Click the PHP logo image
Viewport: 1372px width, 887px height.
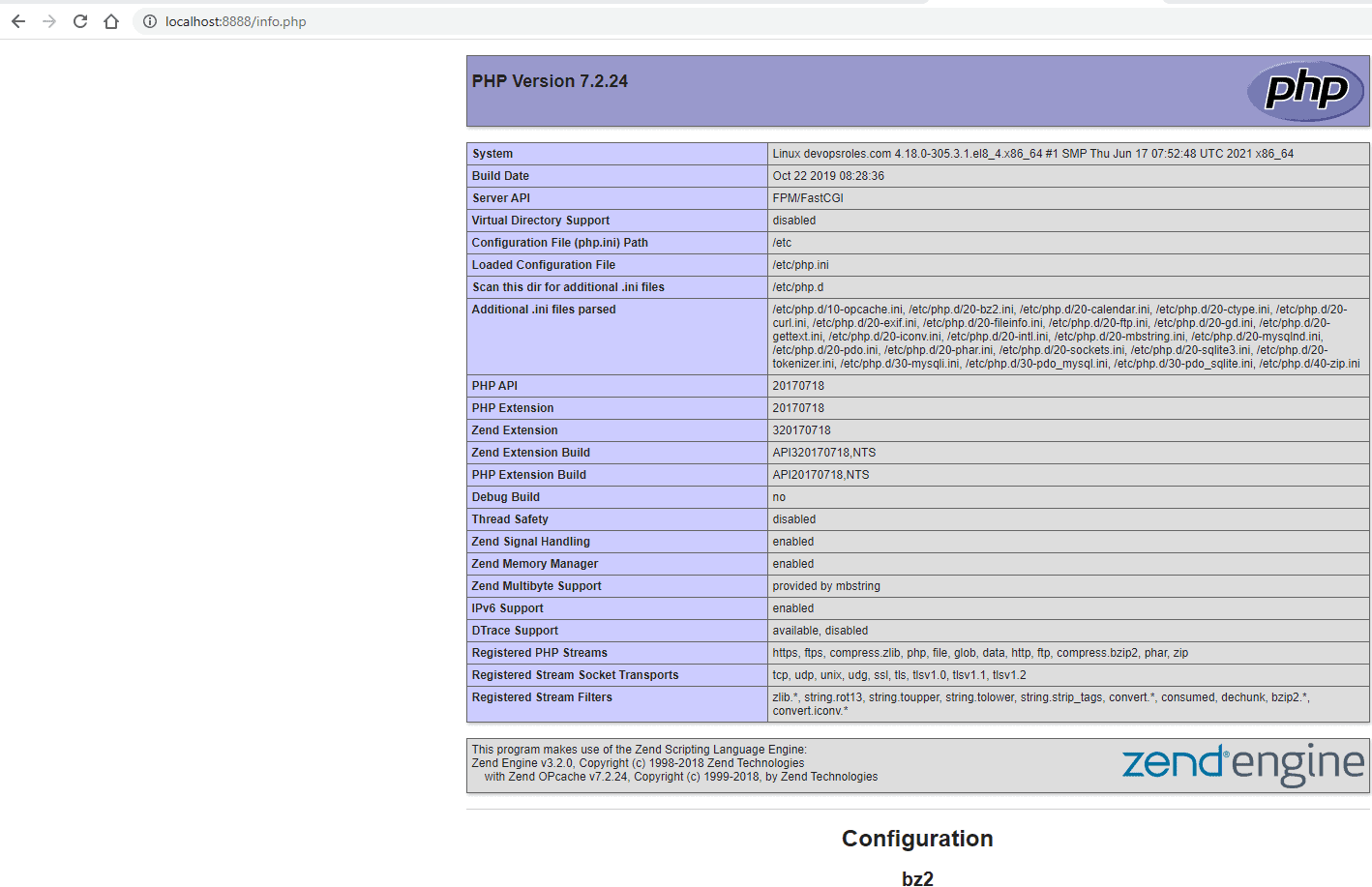tap(1305, 90)
